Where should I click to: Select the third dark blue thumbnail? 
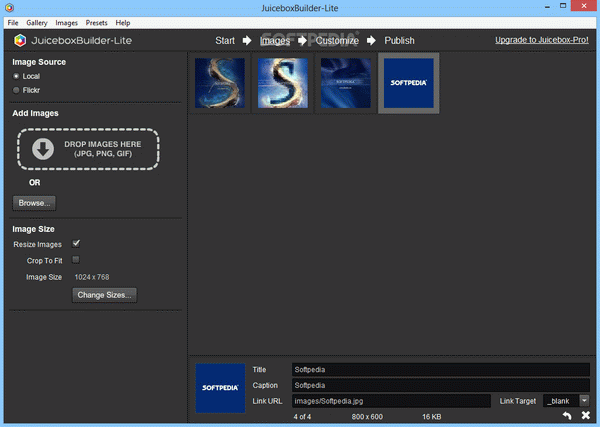tap(346, 83)
